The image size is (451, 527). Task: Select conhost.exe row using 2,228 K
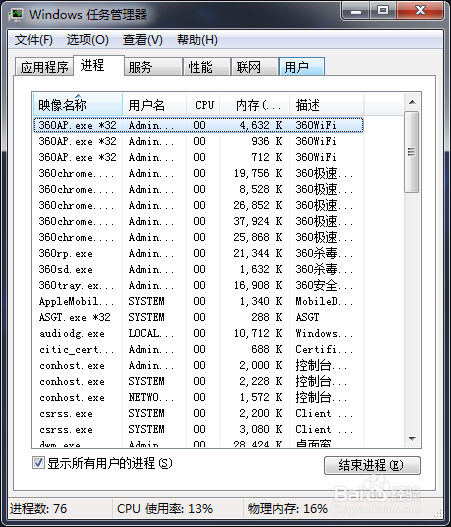(198, 381)
